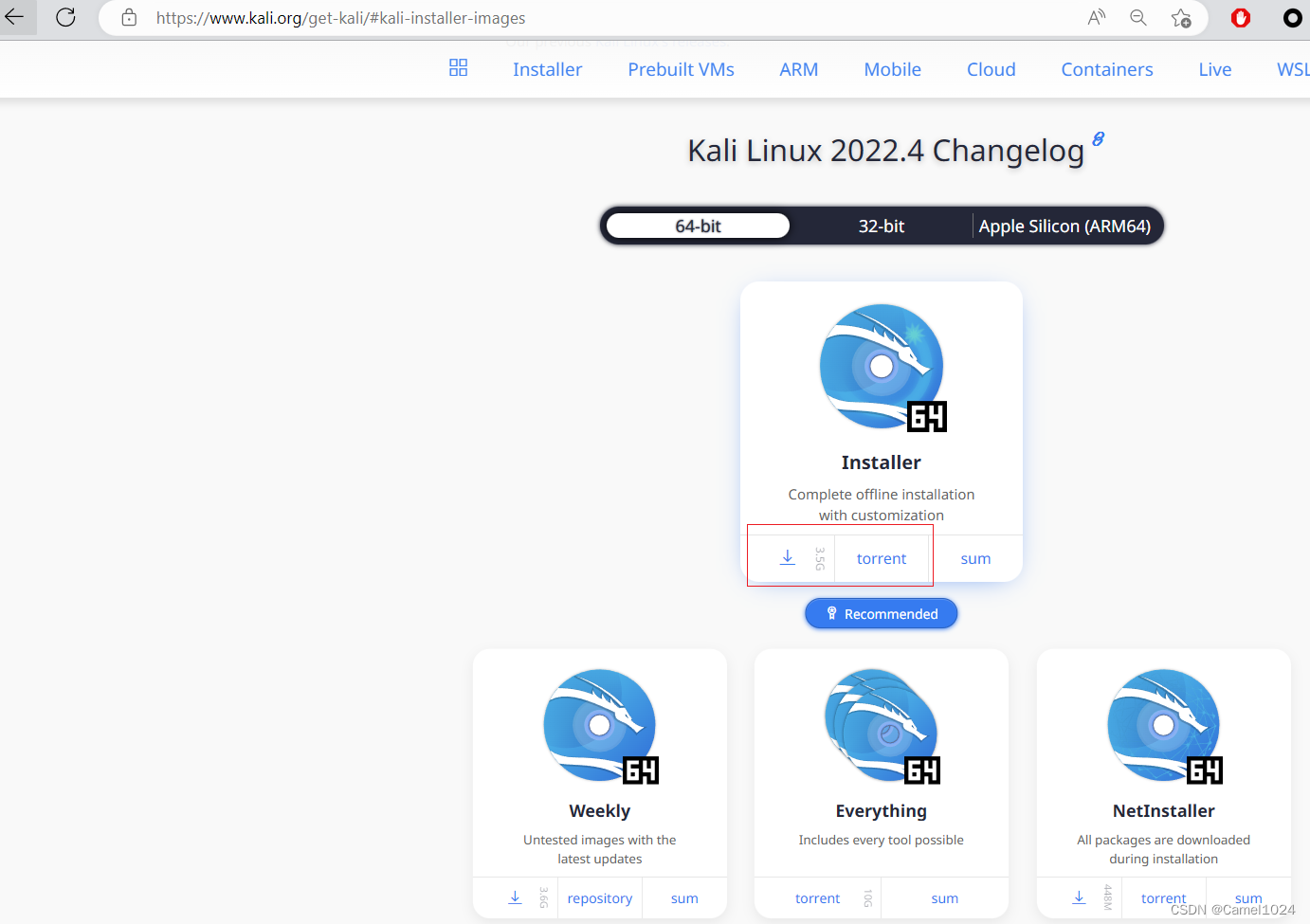The height and width of the screenshot is (924, 1310).
Task: Open Installer section in navbar
Action: (x=547, y=69)
